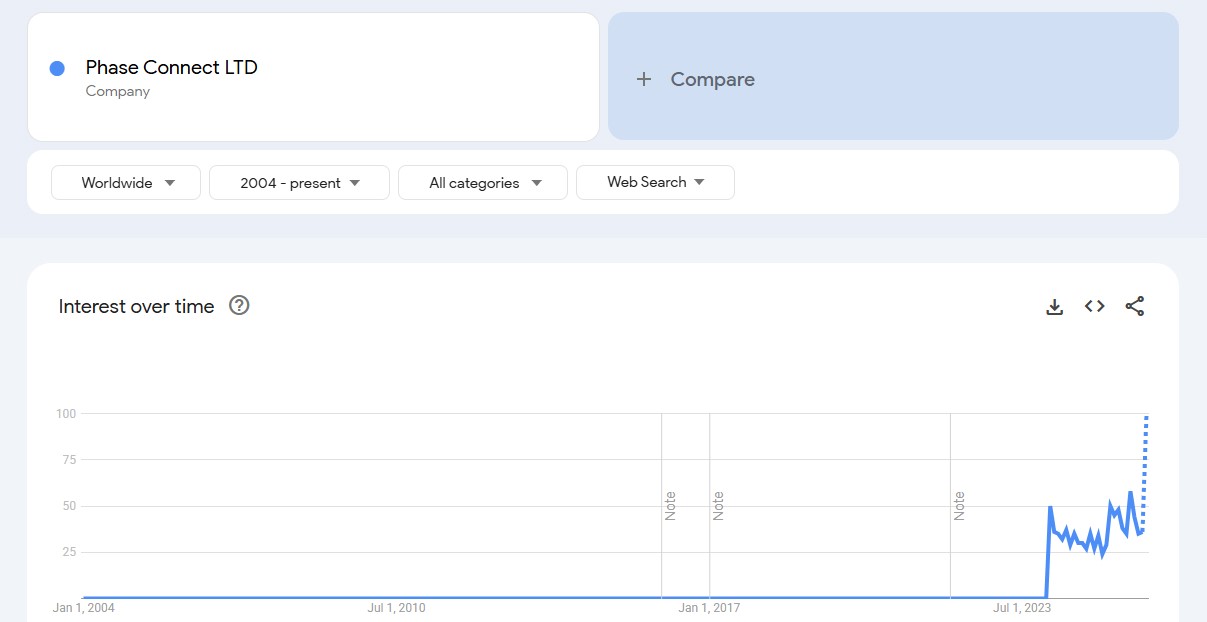
Task: Click the Jul 1, 2023 axis label
Action: click(x=1022, y=607)
